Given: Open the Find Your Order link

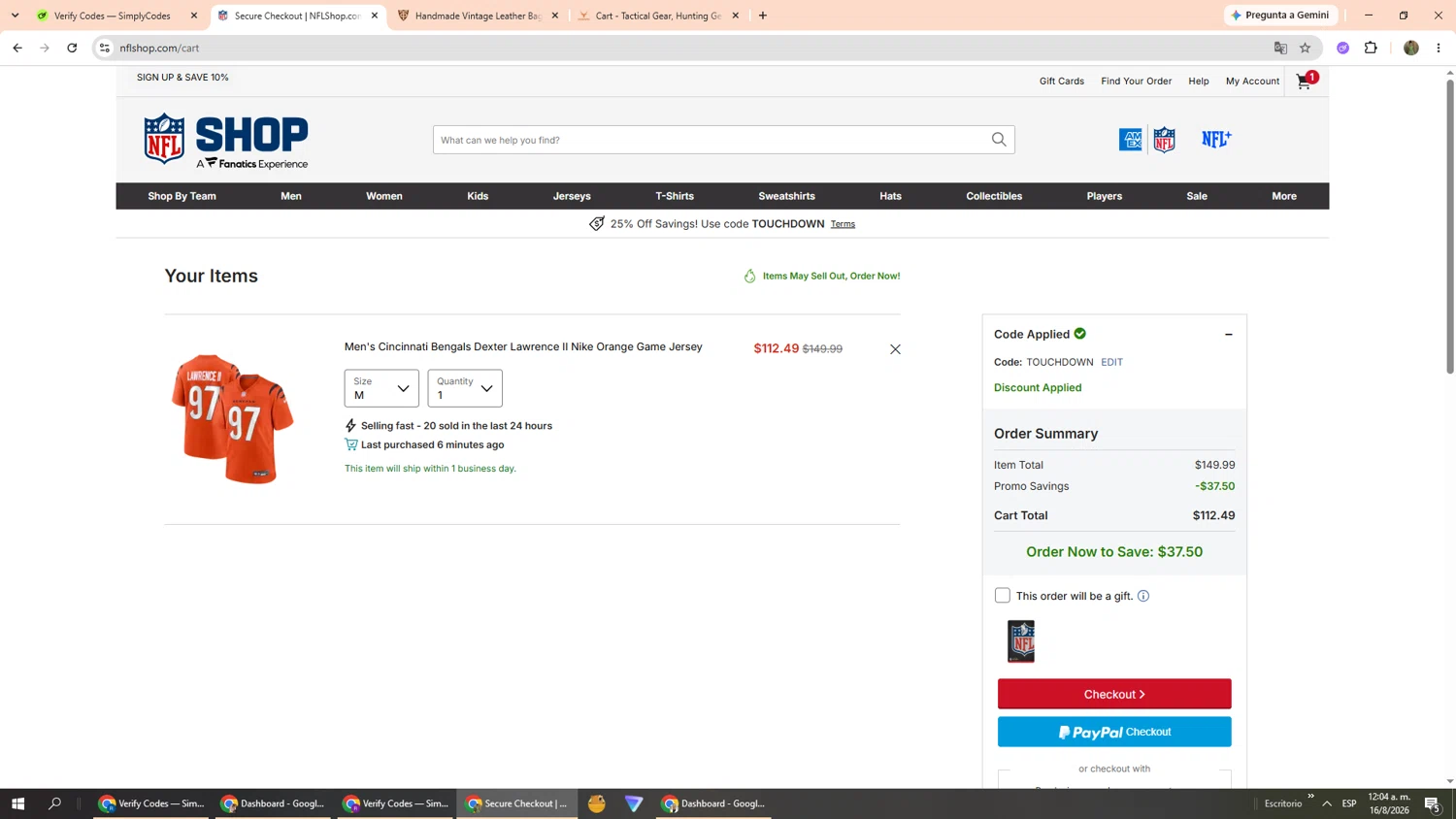Looking at the screenshot, I should tap(1137, 82).
